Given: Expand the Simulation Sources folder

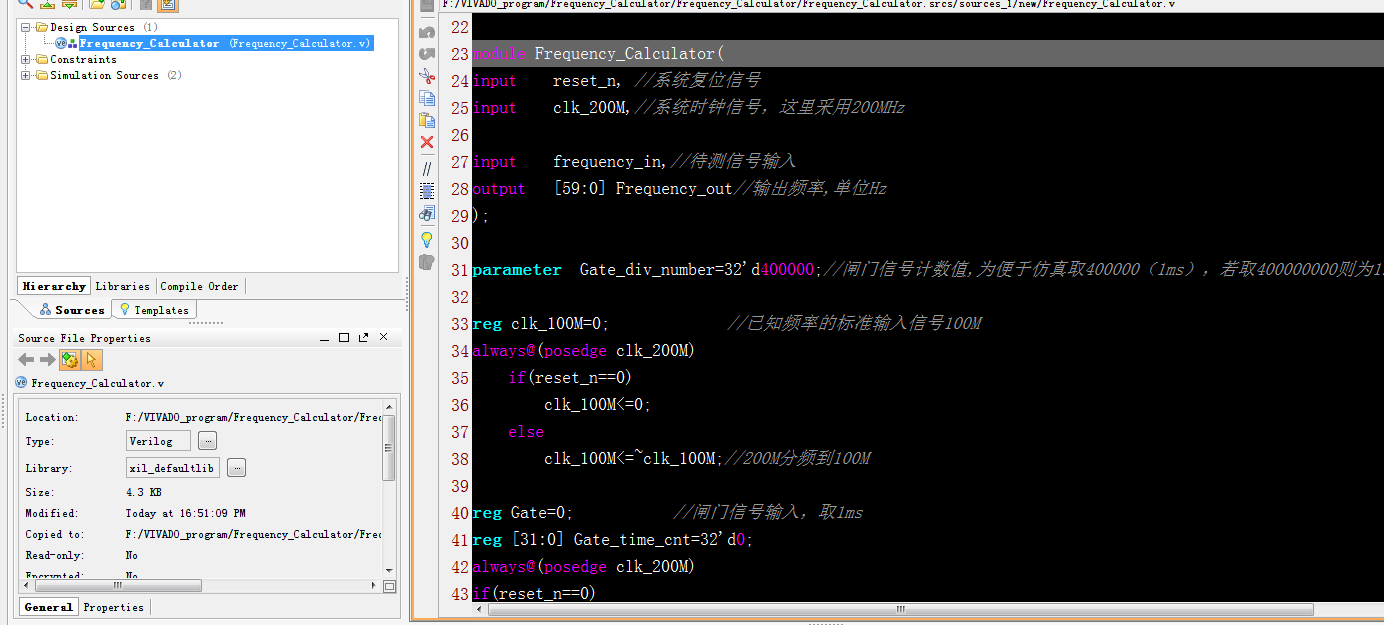Looking at the screenshot, I should pos(25,75).
